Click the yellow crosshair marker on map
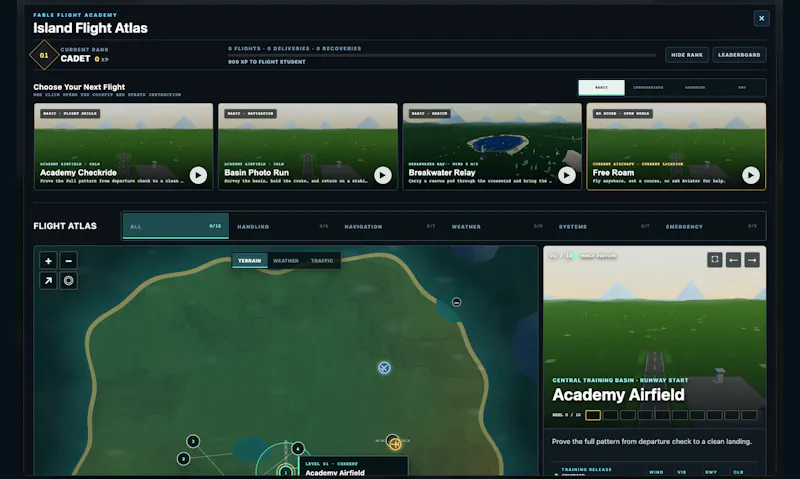800x479 pixels. (395, 444)
